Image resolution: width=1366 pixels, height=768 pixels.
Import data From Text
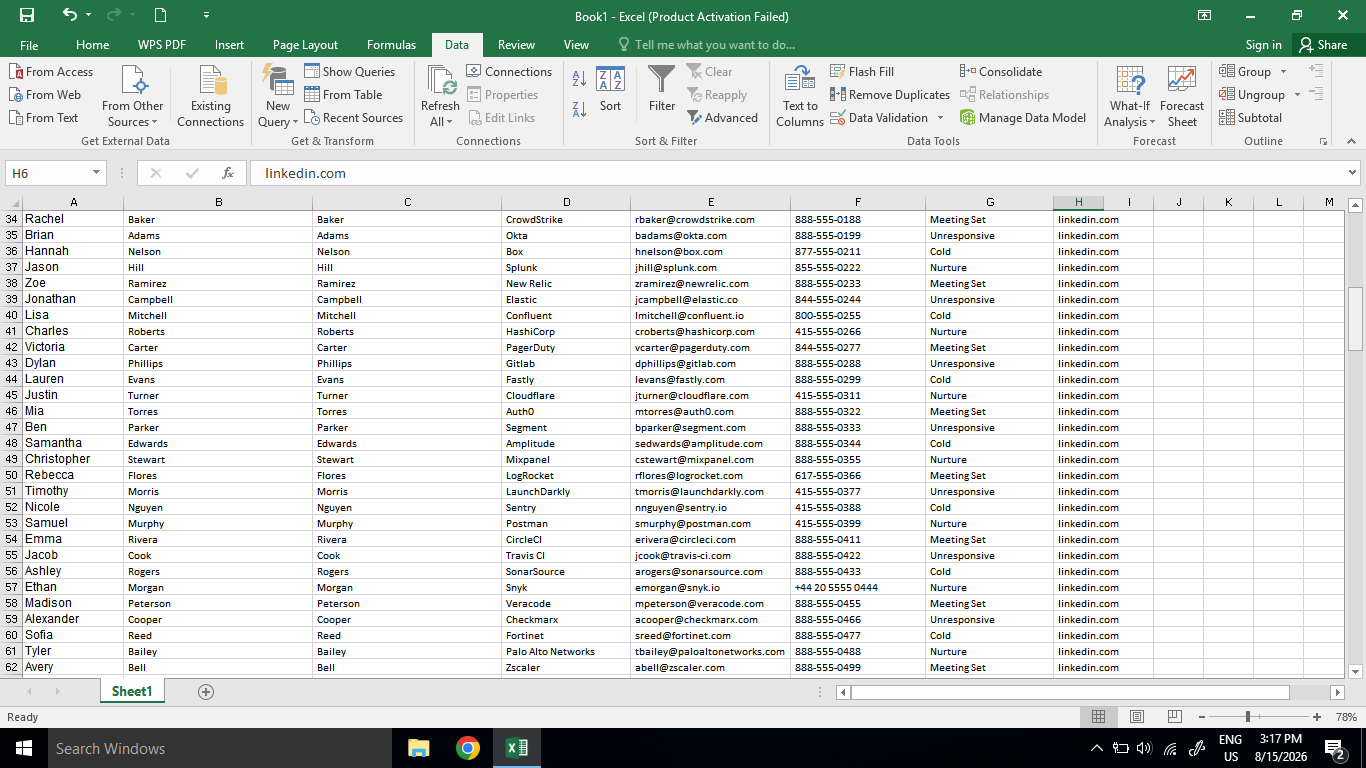(x=44, y=118)
